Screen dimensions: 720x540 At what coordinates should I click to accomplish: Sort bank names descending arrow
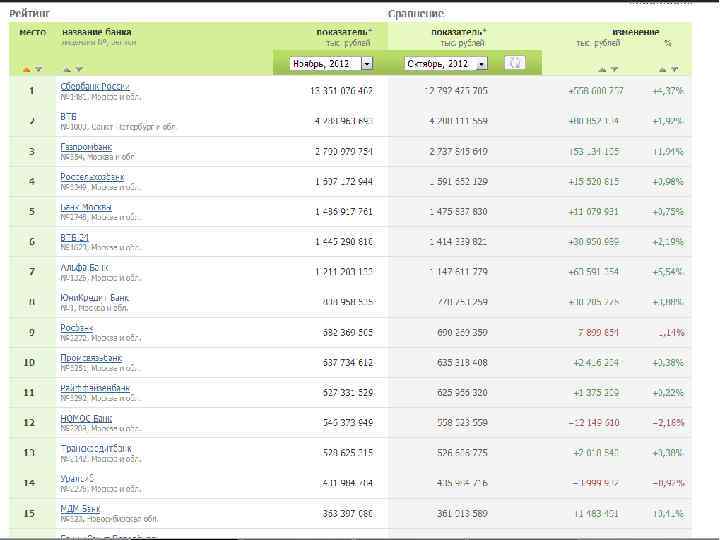point(79,70)
